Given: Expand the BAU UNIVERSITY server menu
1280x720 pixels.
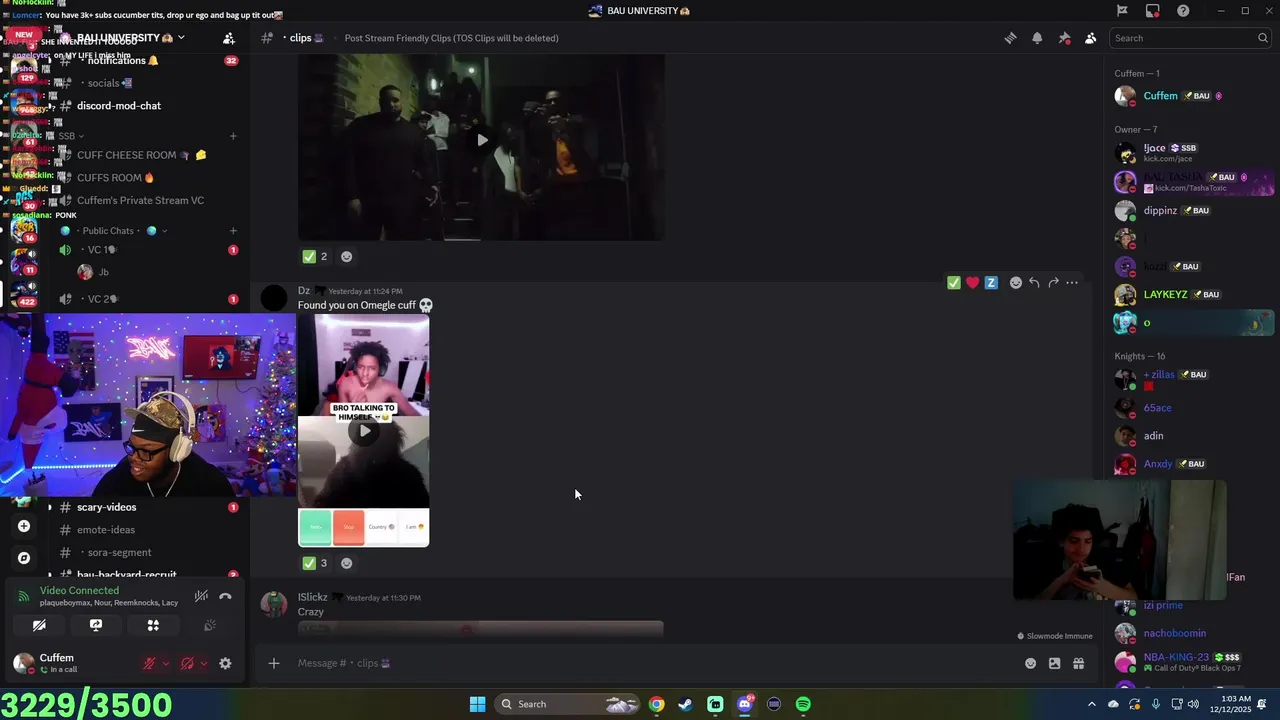Looking at the screenshot, I should [131, 38].
